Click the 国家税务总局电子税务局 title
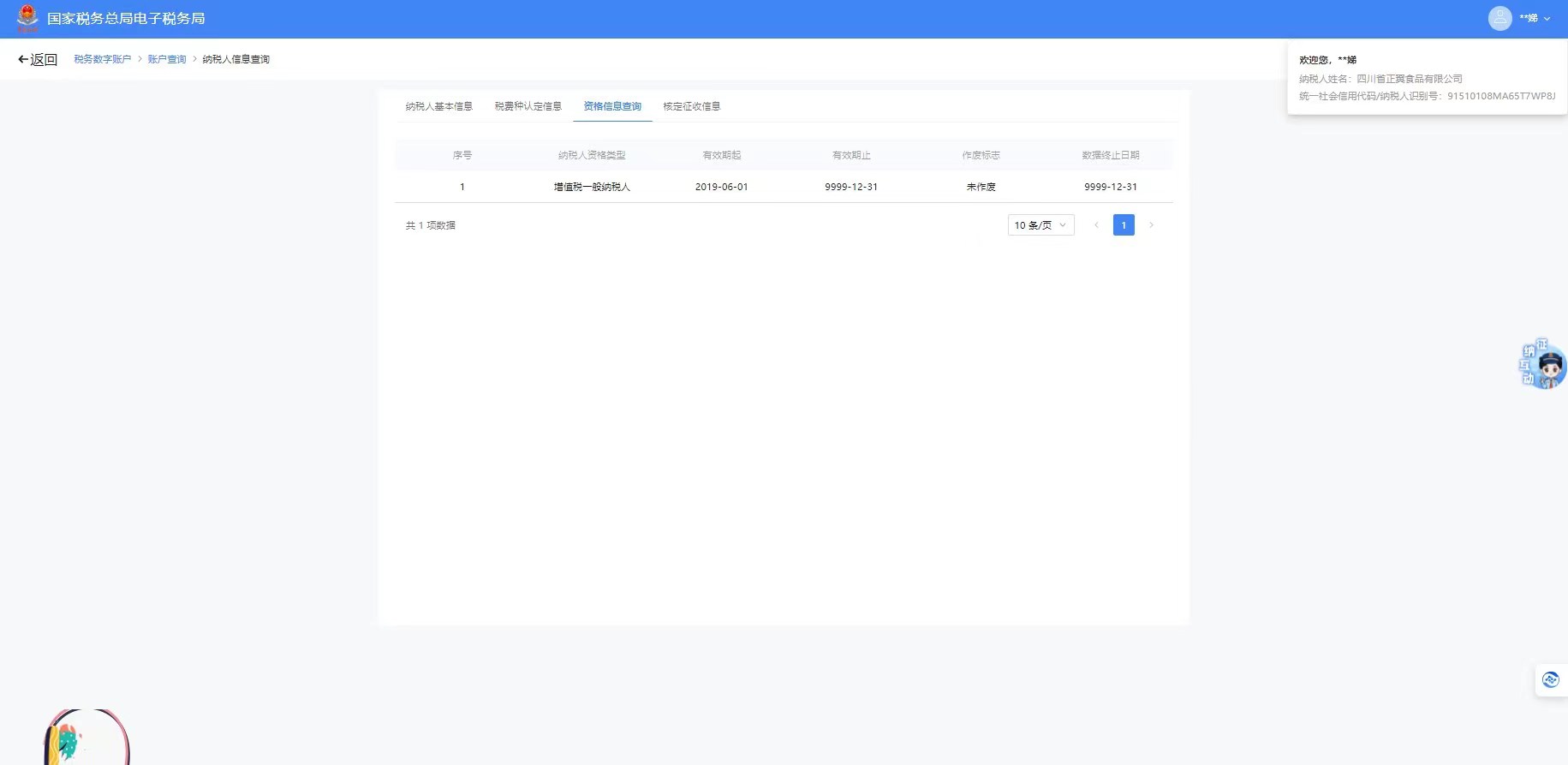This screenshot has height=765, width=1568. coord(126,19)
